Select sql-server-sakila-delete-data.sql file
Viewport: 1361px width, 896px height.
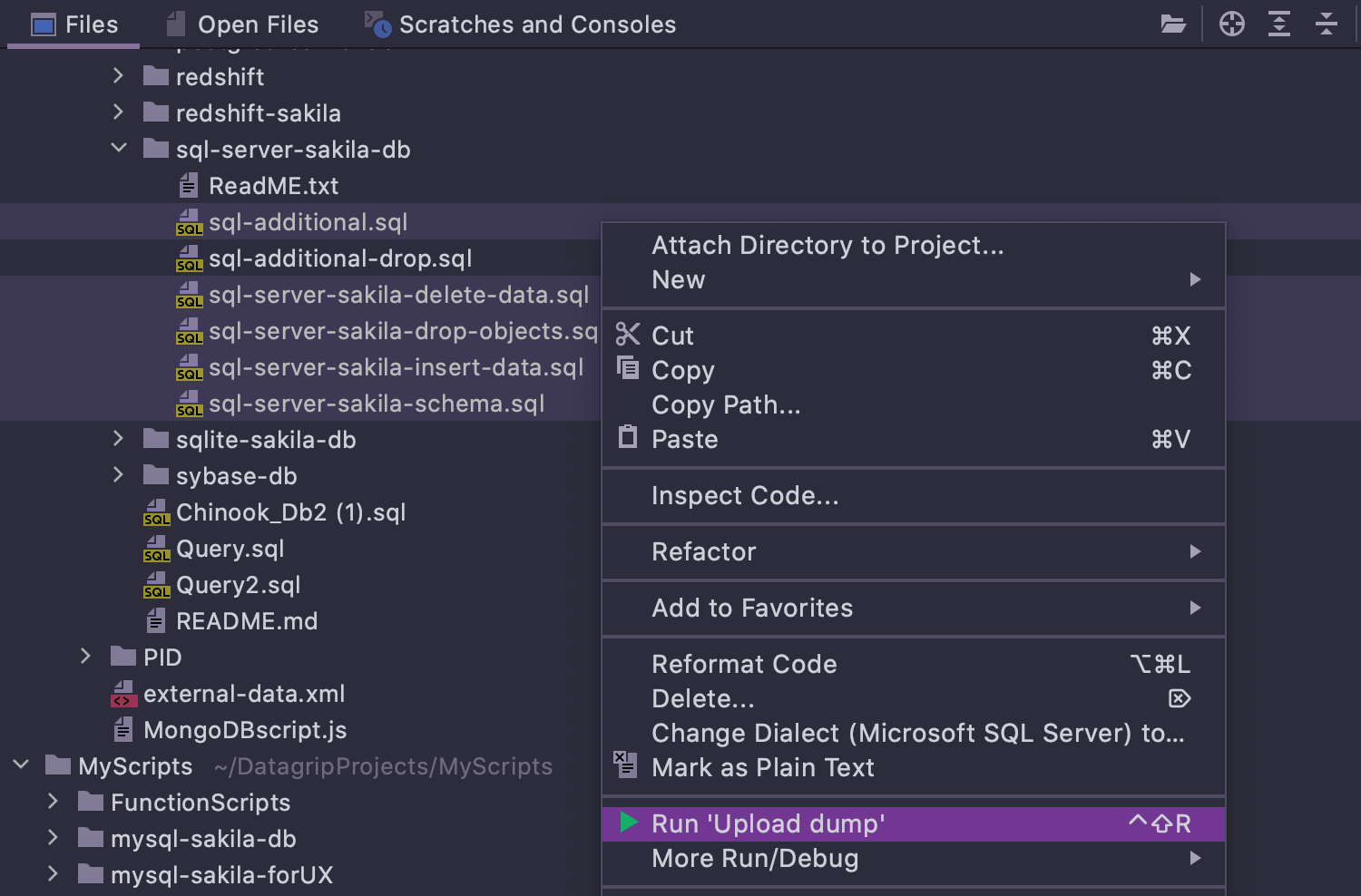pos(398,295)
